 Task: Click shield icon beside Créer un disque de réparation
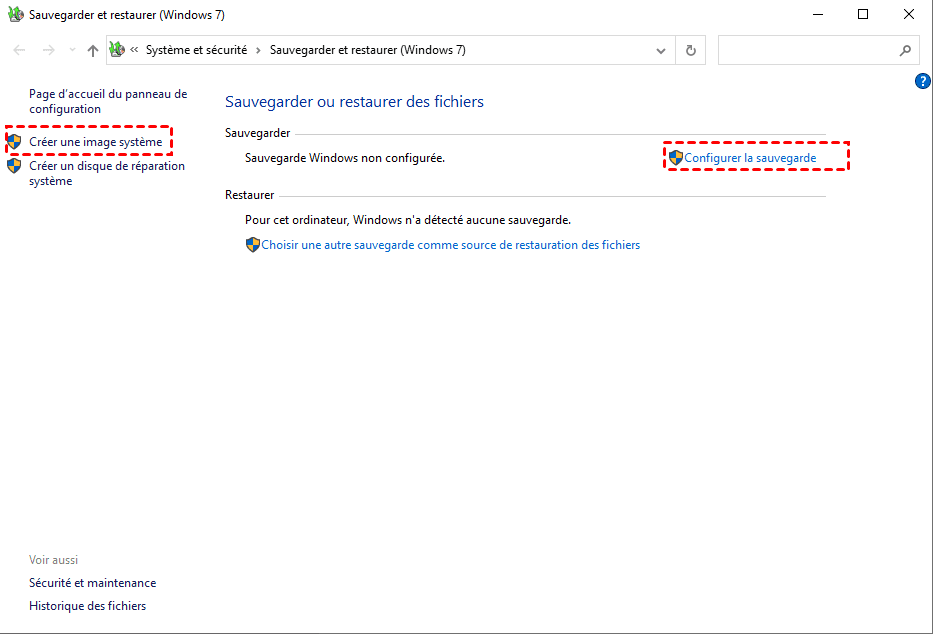tap(14, 166)
